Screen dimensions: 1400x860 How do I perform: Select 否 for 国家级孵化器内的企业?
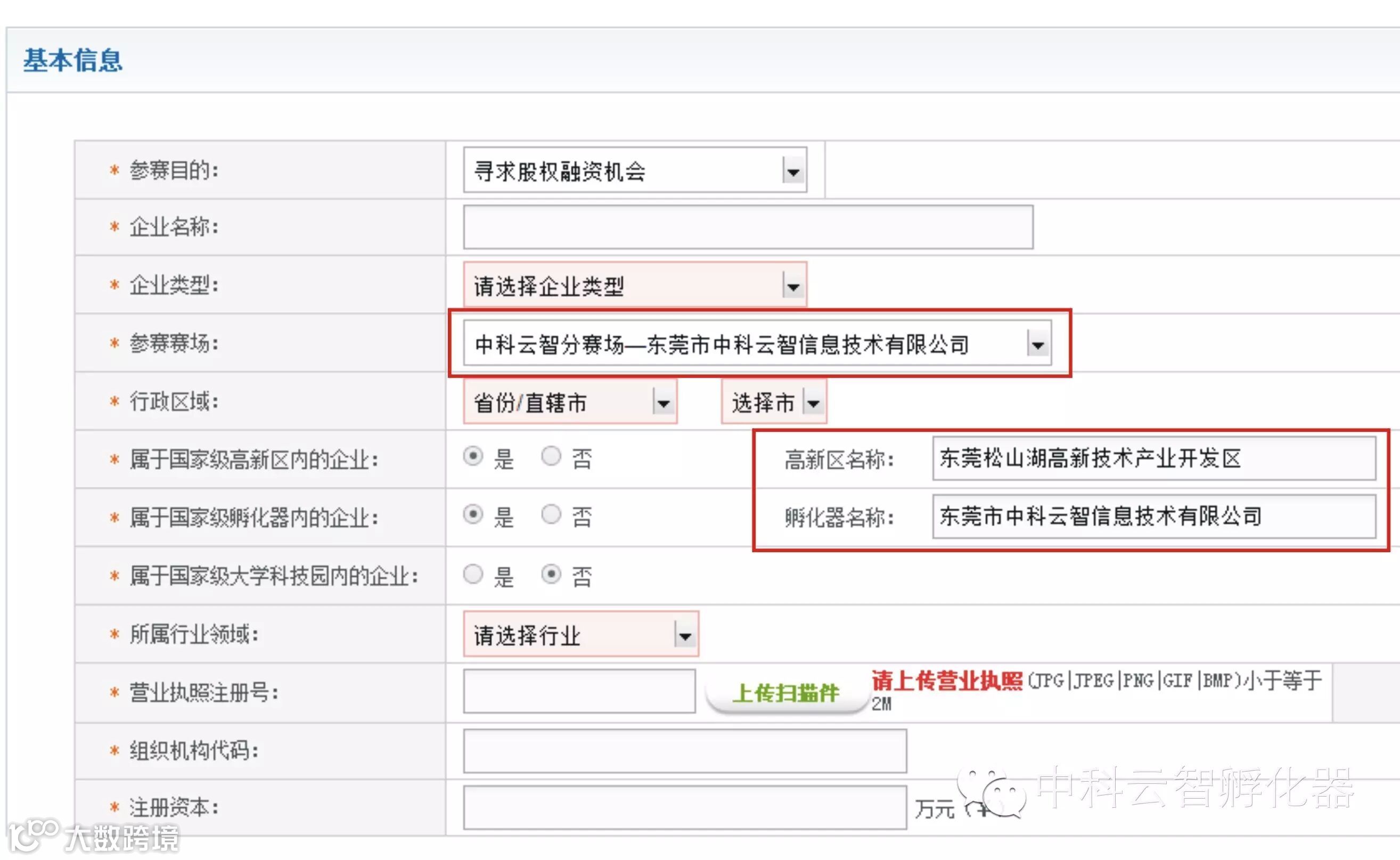pyautogui.click(x=551, y=514)
